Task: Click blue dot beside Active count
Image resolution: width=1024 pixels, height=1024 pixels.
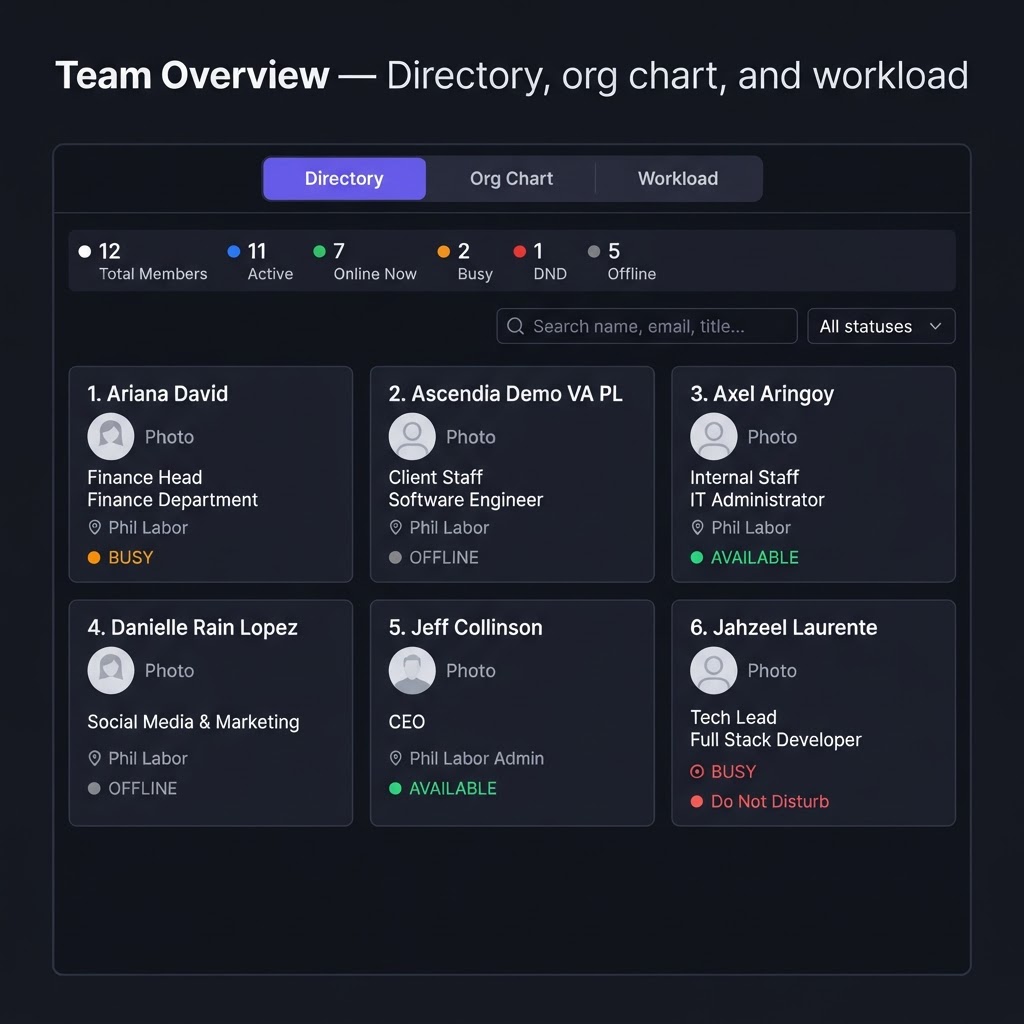Action: coord(234,251)
